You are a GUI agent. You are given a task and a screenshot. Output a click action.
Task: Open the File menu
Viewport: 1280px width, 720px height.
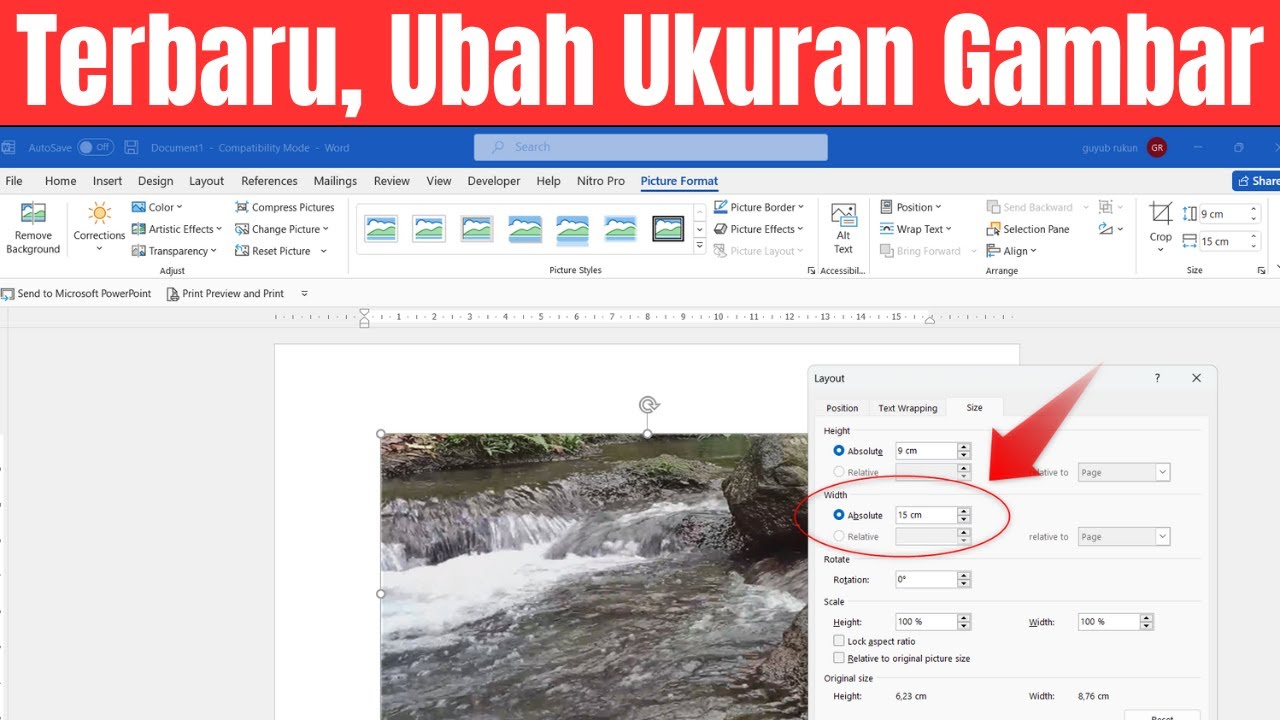[14, 181]
